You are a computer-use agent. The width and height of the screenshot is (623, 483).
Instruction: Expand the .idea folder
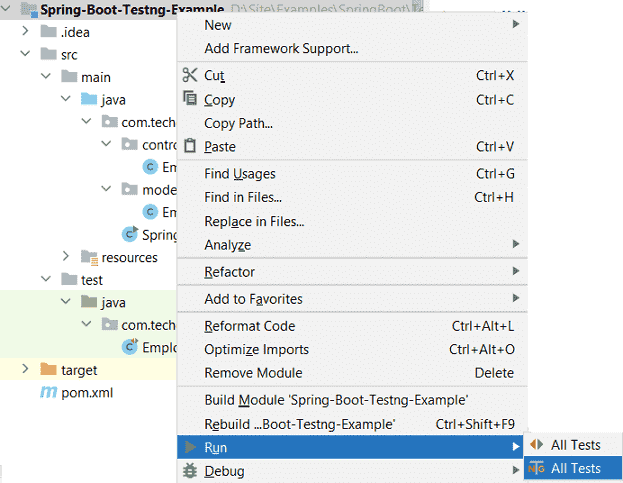[x=25, y=31]
